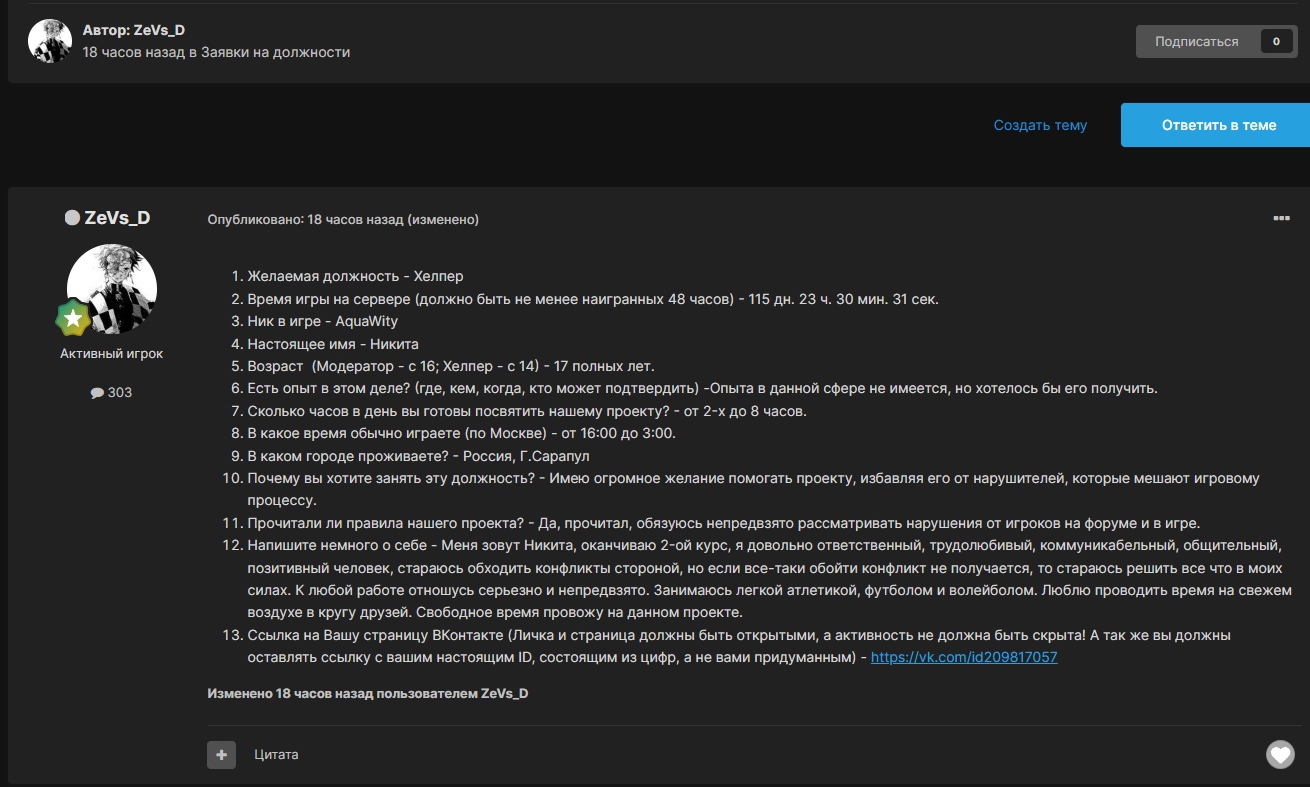Click the ZeVs_D username above the post avatar

[117, 218]
